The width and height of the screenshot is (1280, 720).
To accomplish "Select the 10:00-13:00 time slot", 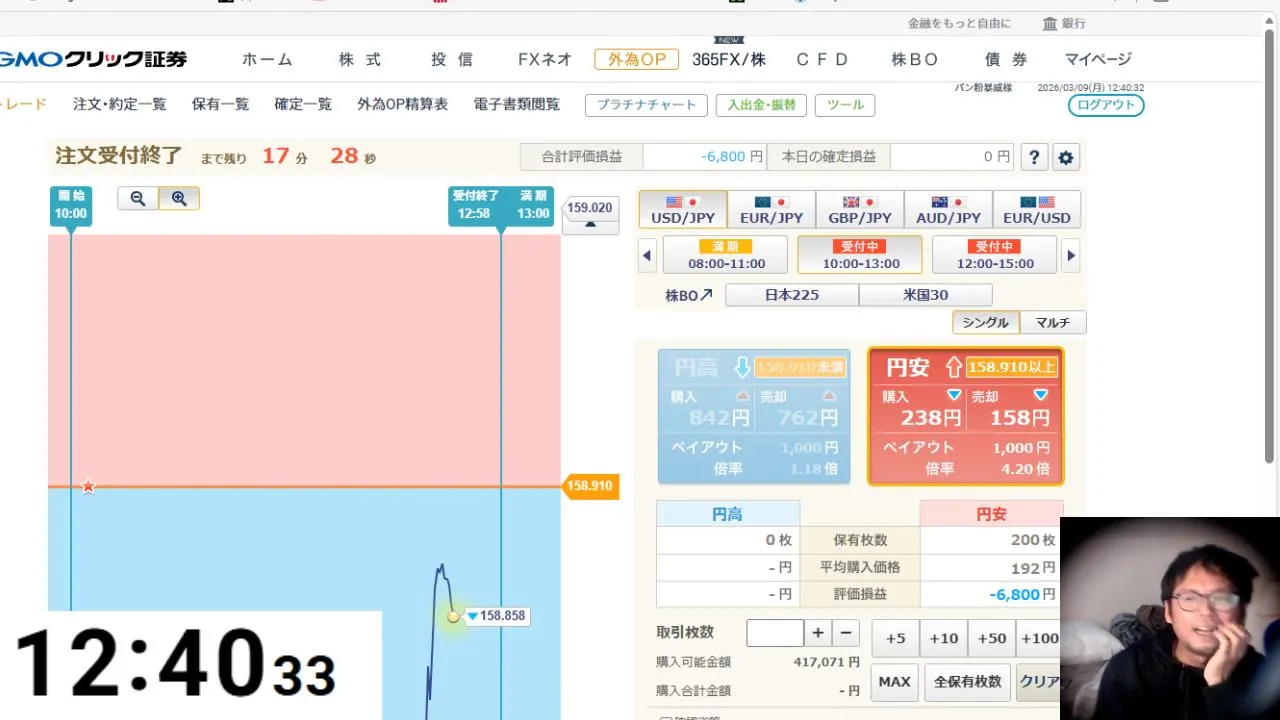I will tap(860, 255).
